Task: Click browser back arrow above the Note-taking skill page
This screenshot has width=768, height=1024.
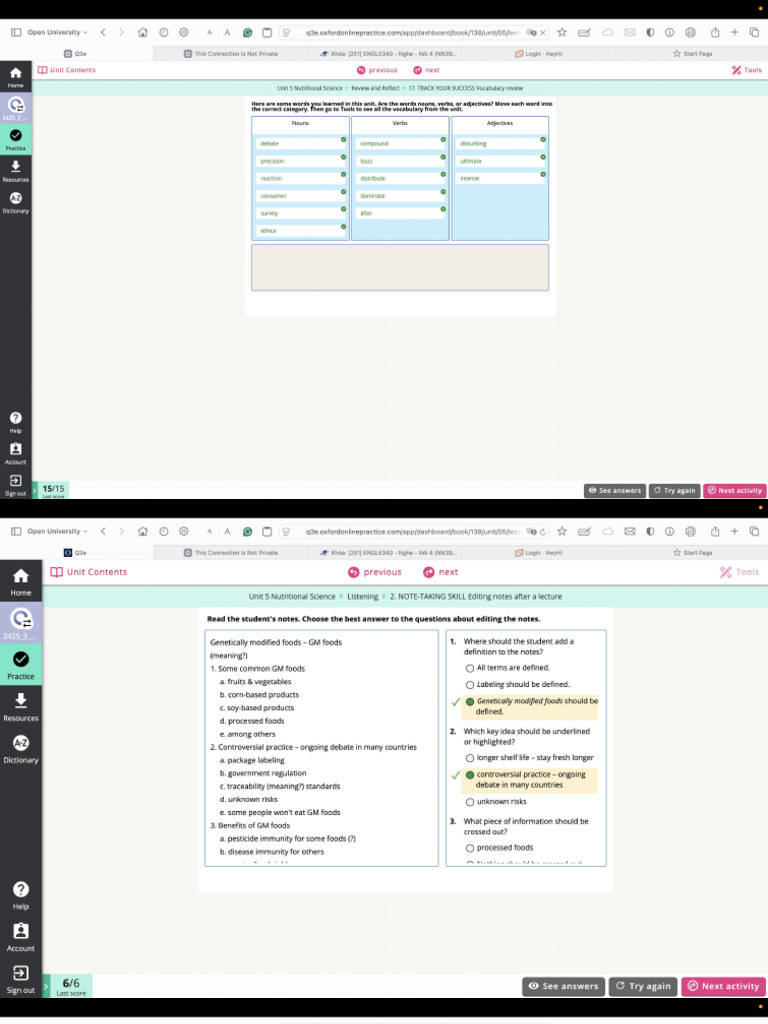Action: [103, 531]
